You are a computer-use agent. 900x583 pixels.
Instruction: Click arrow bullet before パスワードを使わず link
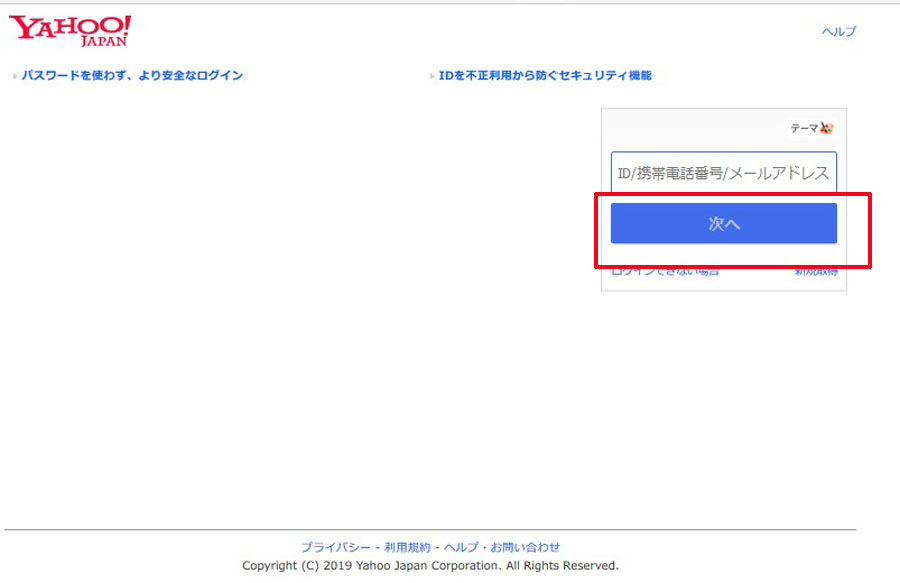pyautogui.click(x=15, y=76)
